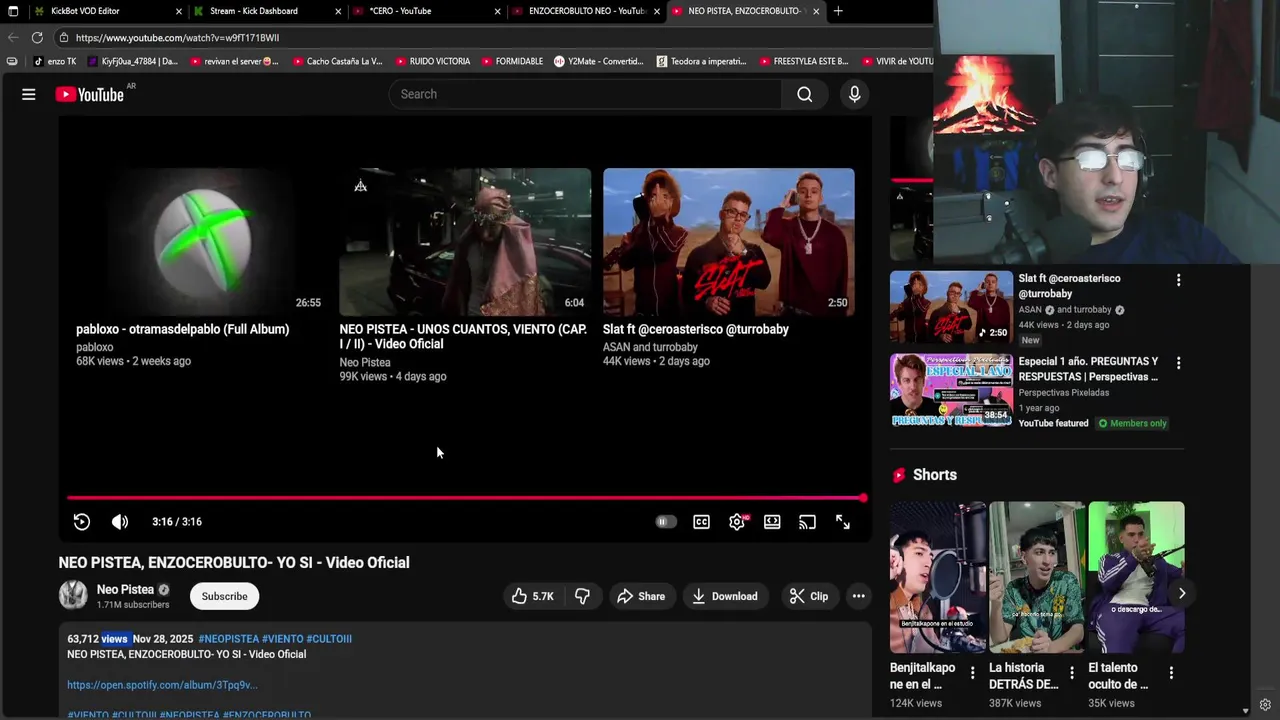Open Neo Pistea channel avatar
This screenshot has width=1280, height=720.
click(73, 595)
